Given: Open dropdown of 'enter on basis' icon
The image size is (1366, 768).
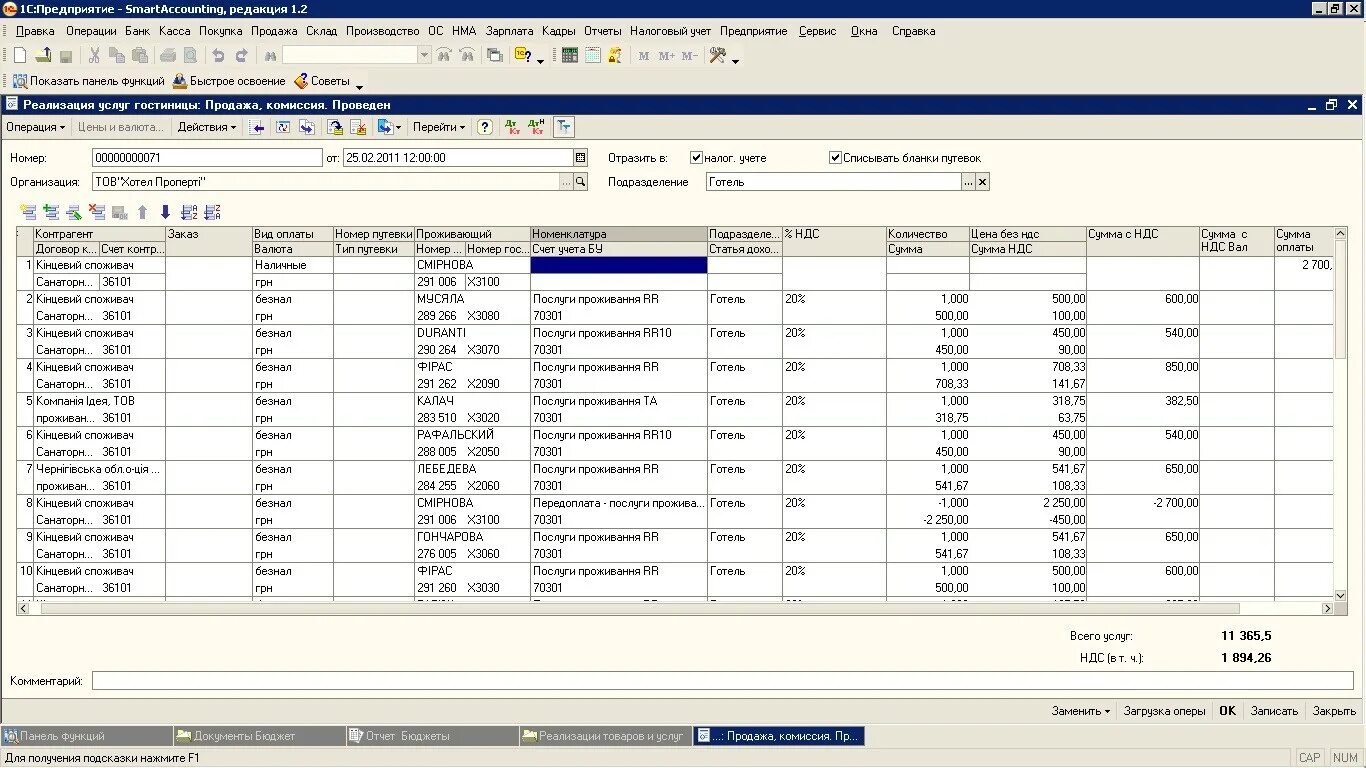Looking at the screenshot, I should [398, 127].
